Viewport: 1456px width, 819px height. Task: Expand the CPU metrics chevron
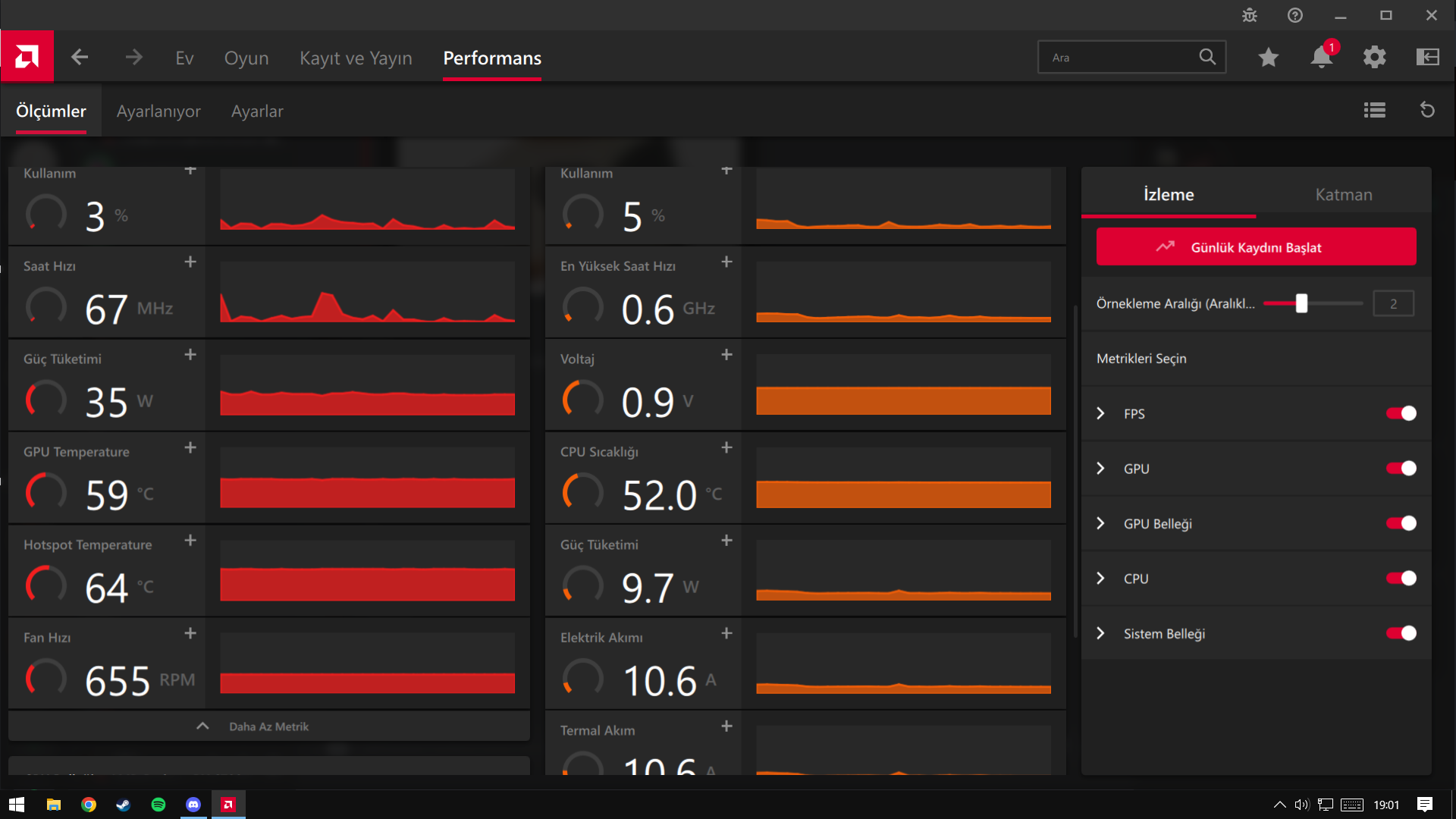pyautogui.click(x=1101, y=579)
